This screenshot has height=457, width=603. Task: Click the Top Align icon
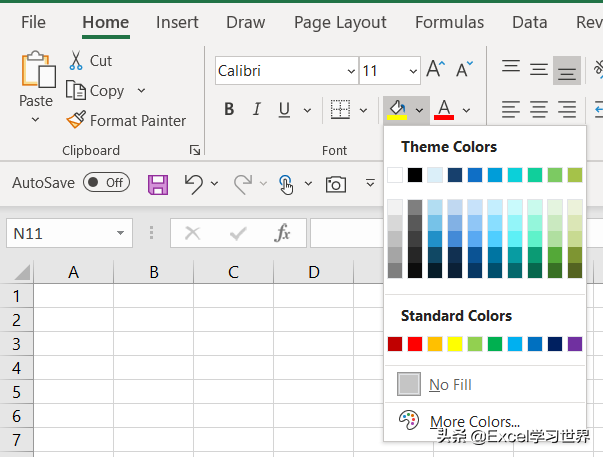click(511, 67)
